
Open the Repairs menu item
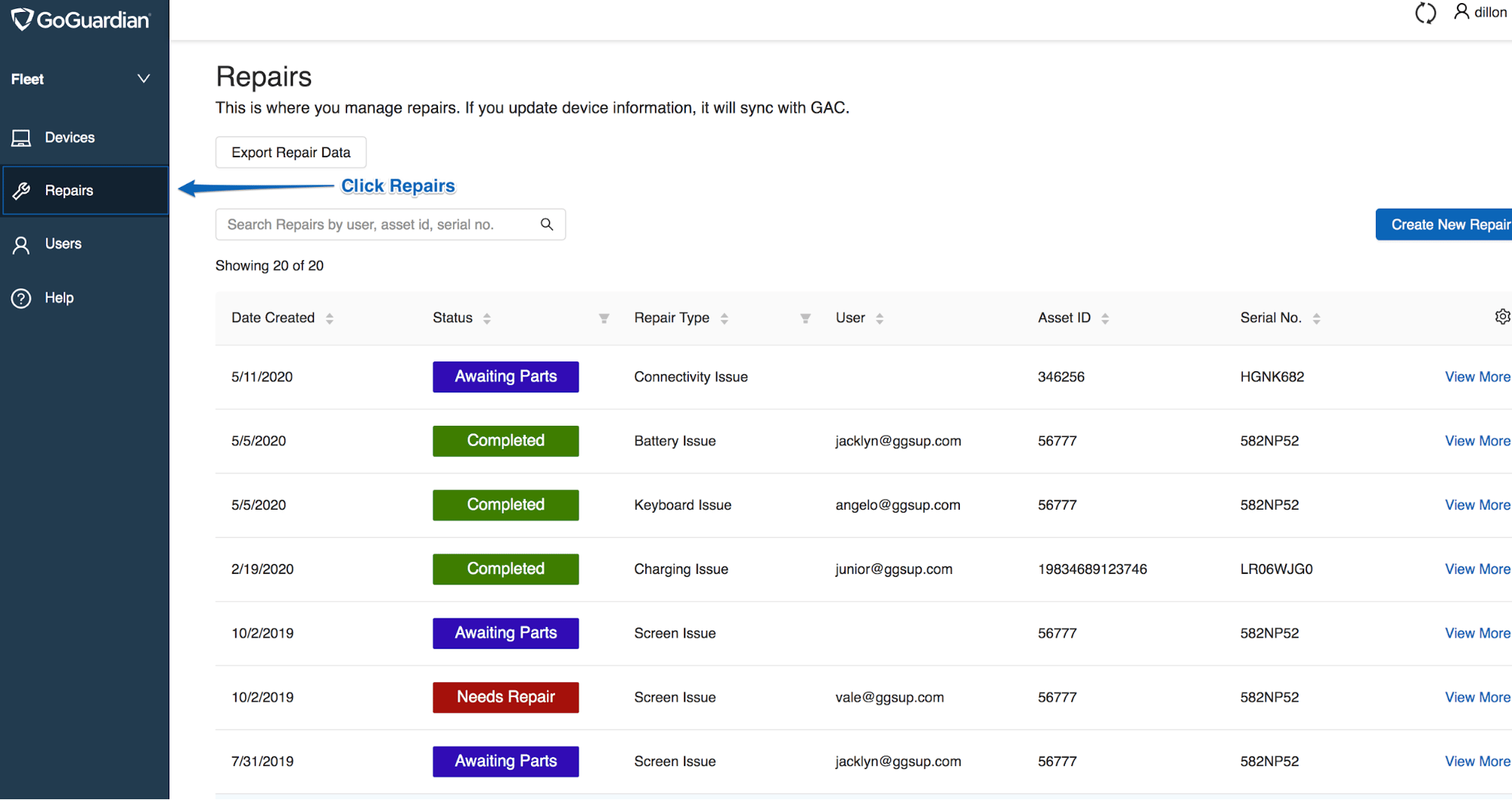(x=85, y=191)
